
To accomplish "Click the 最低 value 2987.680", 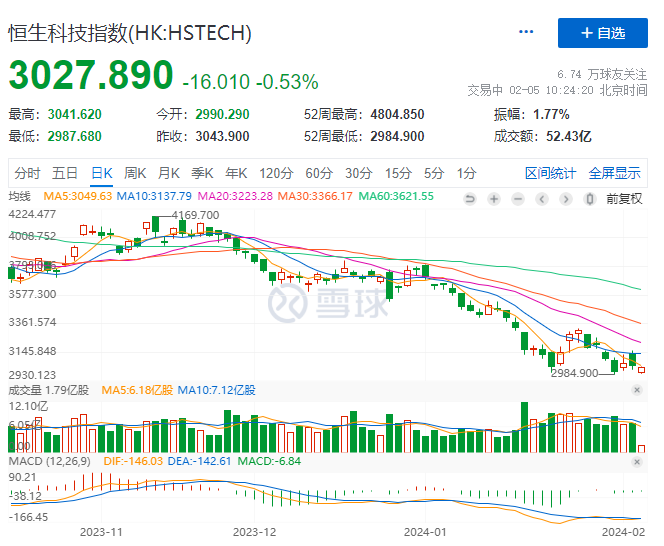I will point(75,136).
